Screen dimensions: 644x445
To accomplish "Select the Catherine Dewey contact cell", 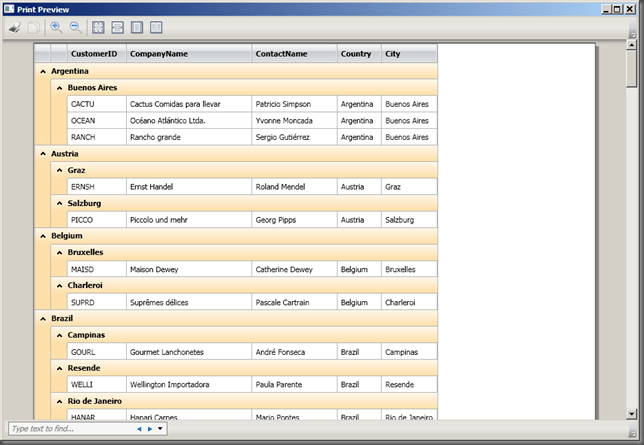I will [x=294, y=270].
